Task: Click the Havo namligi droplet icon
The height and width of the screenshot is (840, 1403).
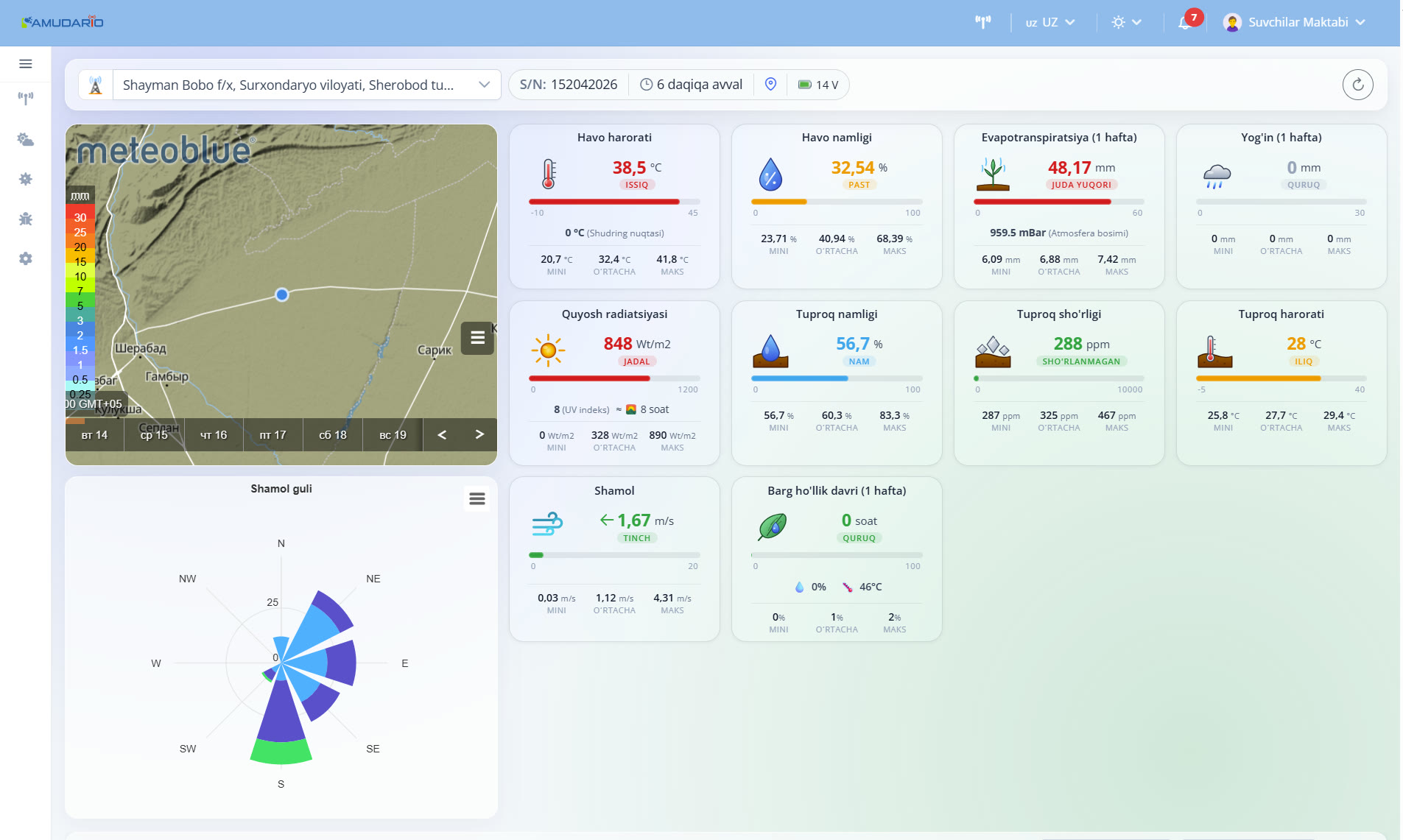Action: pos(770,174)
